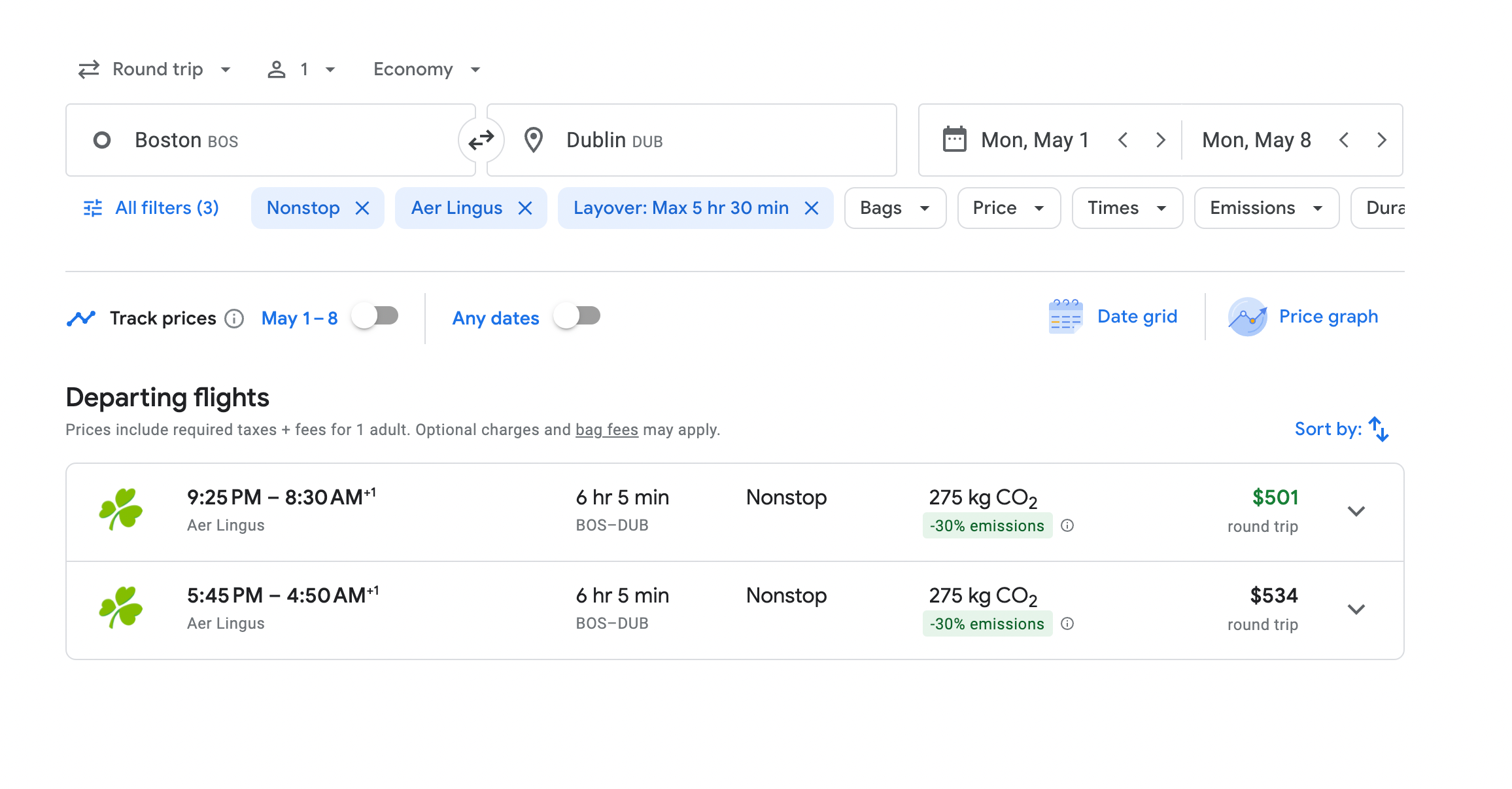Expand the 9:25 PM flight details
The height and width of the screenshot is (789, 1512).
click(x=1356, y=511)
